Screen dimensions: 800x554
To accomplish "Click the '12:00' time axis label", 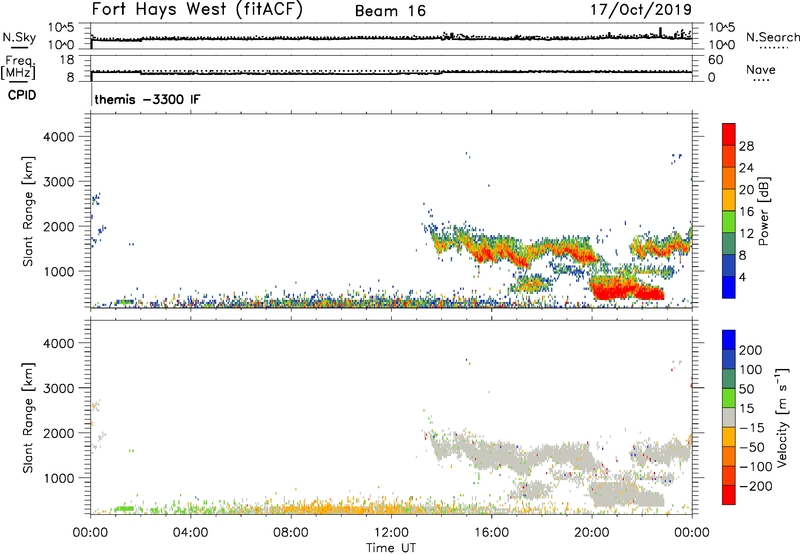I will [x=391, y=533].
